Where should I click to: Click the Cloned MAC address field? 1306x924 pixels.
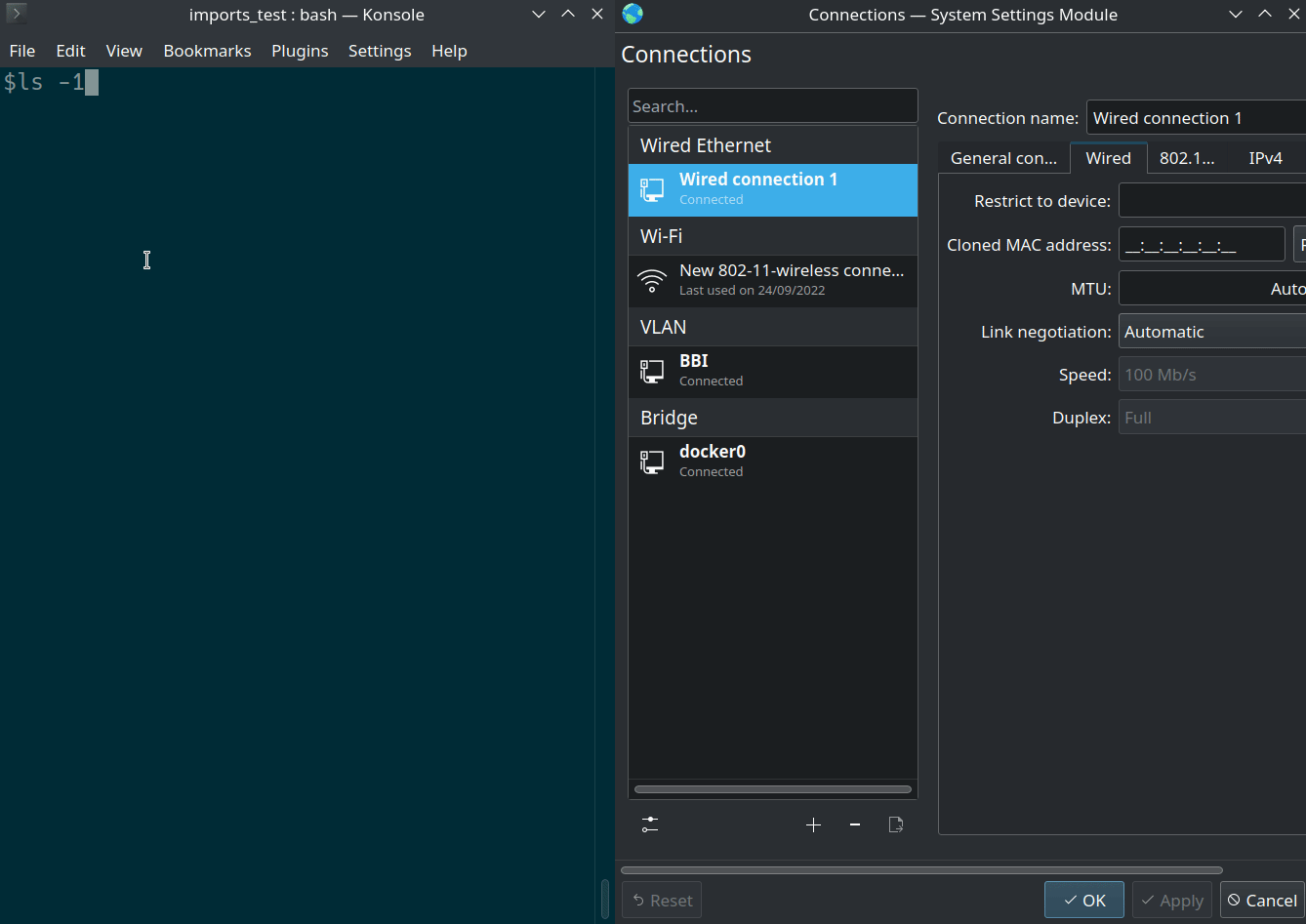click(x=1202, y=245)
